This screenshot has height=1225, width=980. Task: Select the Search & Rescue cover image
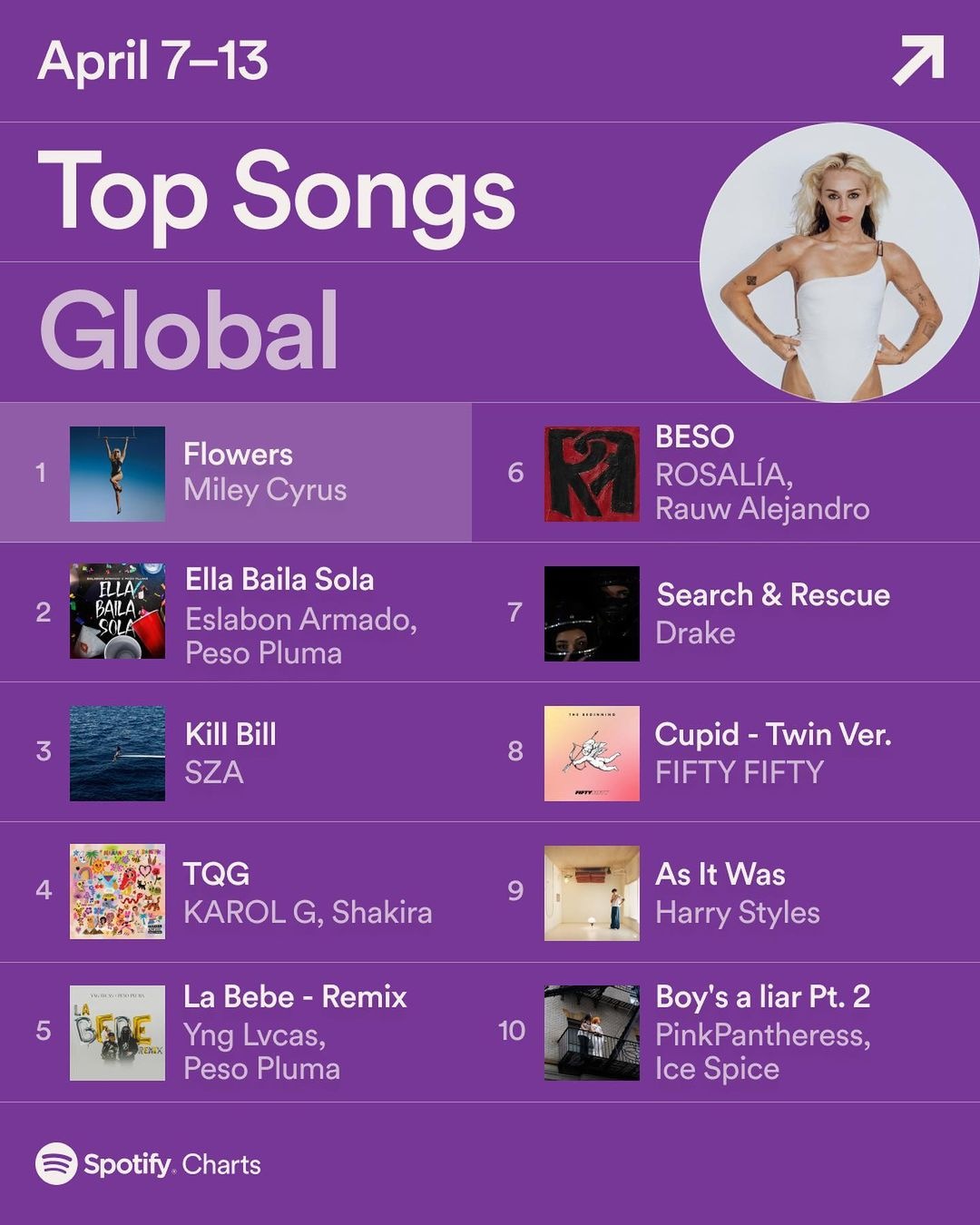pos(592,613)
